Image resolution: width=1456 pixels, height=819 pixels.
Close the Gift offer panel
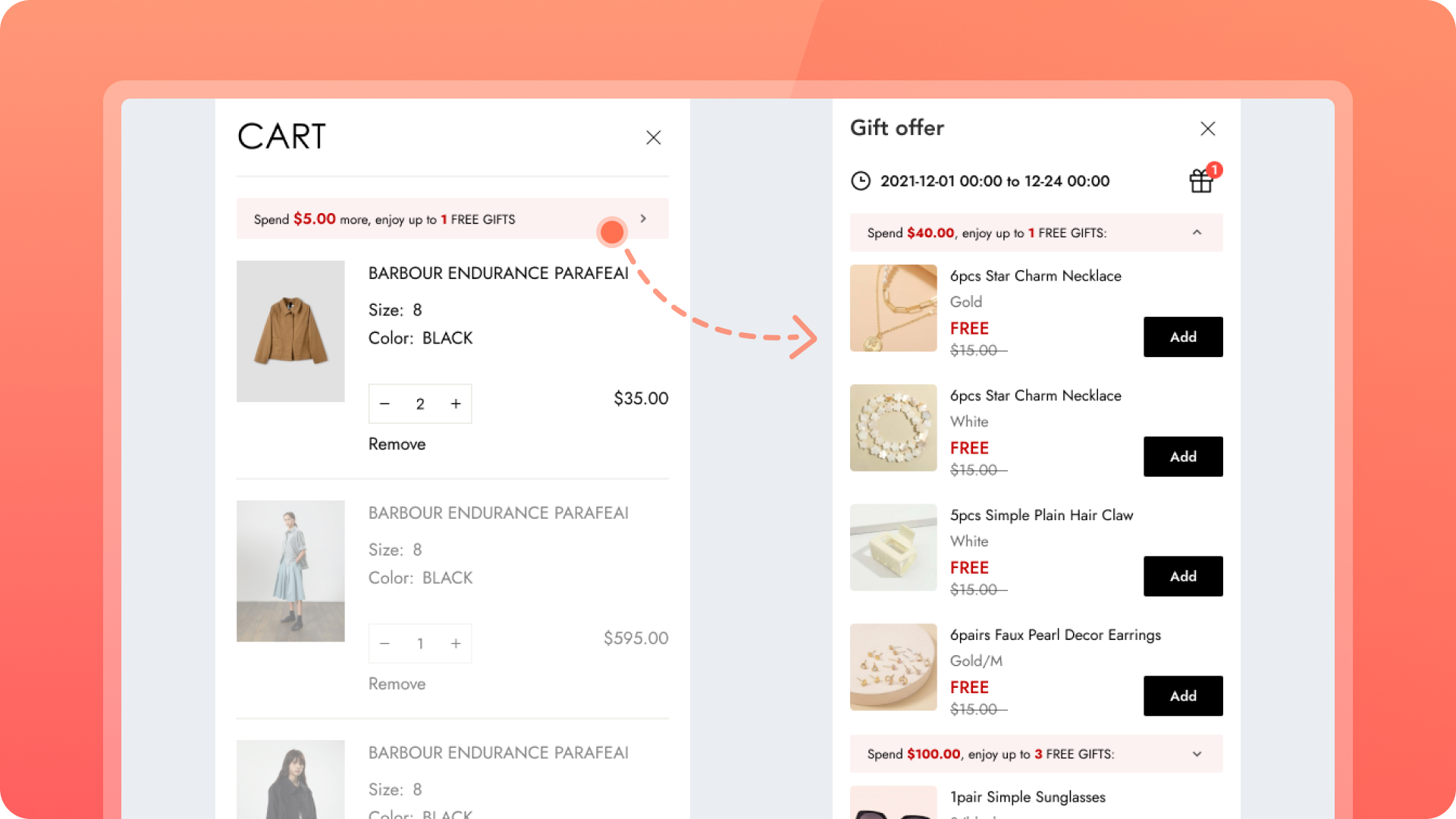click(x=1207, y=128)
